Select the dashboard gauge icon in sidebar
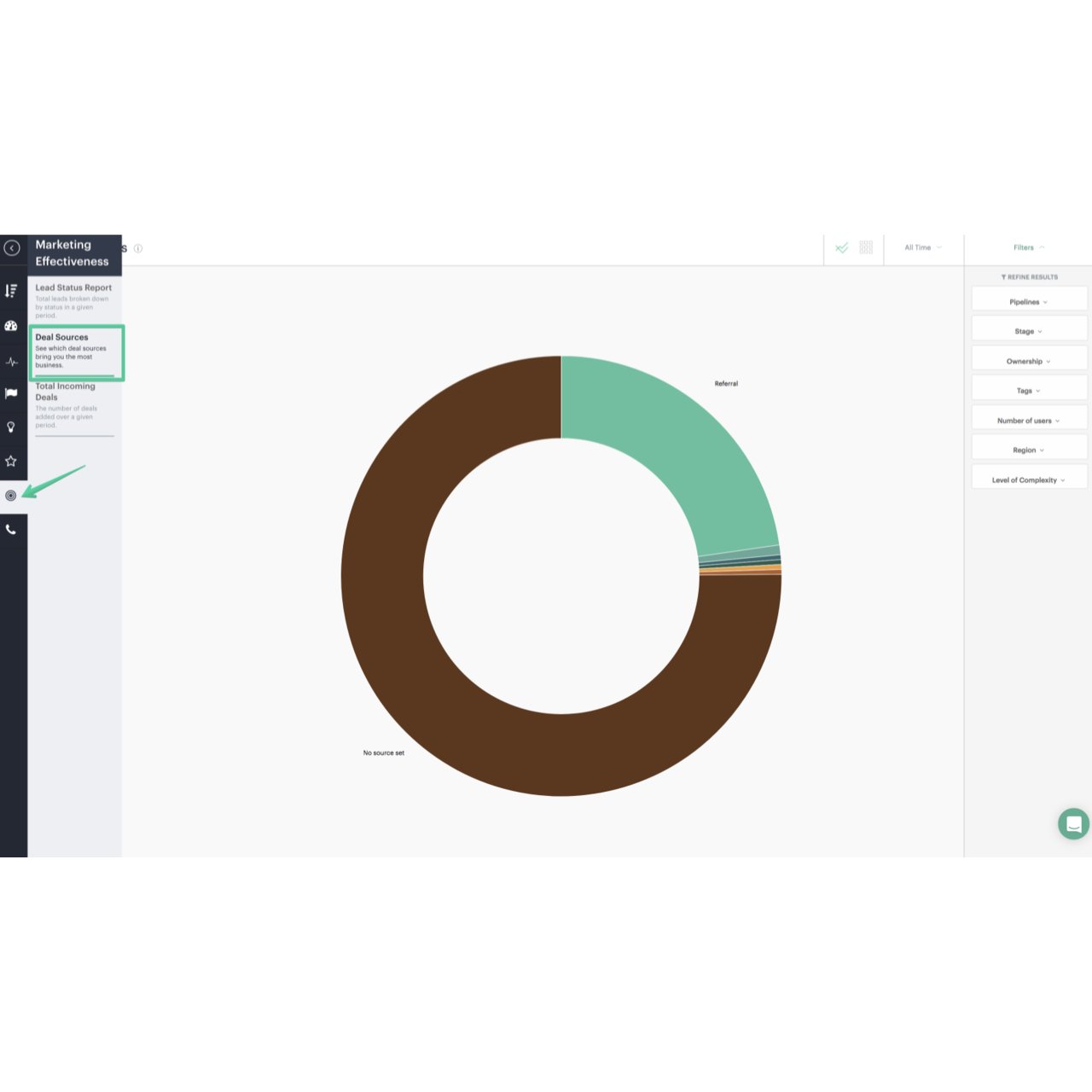This screenshot has width=1092, height=1092. [12, 325]
